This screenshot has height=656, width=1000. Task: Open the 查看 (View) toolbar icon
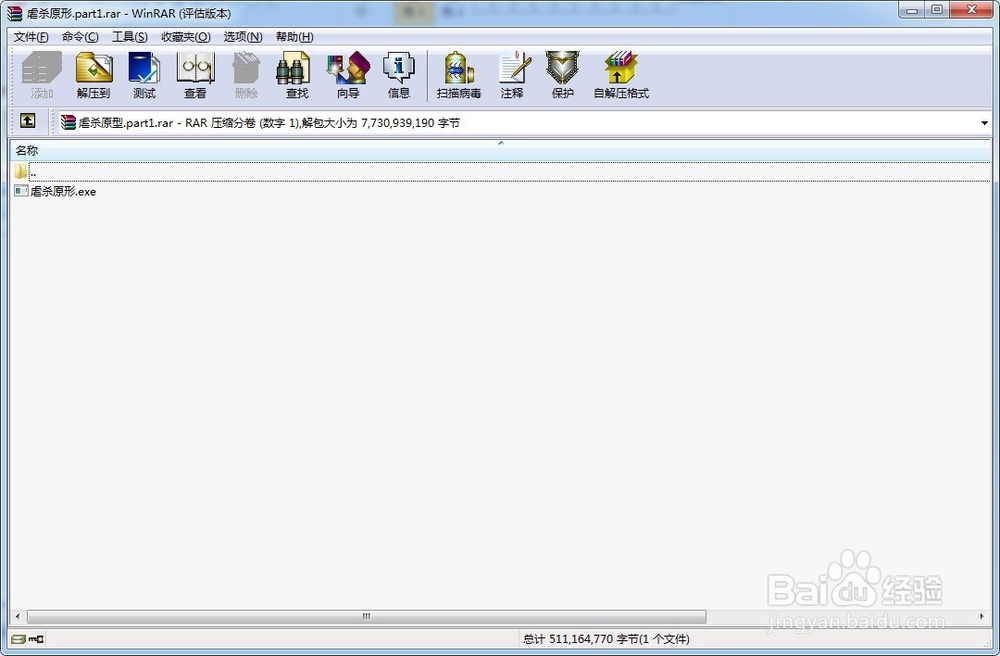pyautogui.click(x=195, y=75)
